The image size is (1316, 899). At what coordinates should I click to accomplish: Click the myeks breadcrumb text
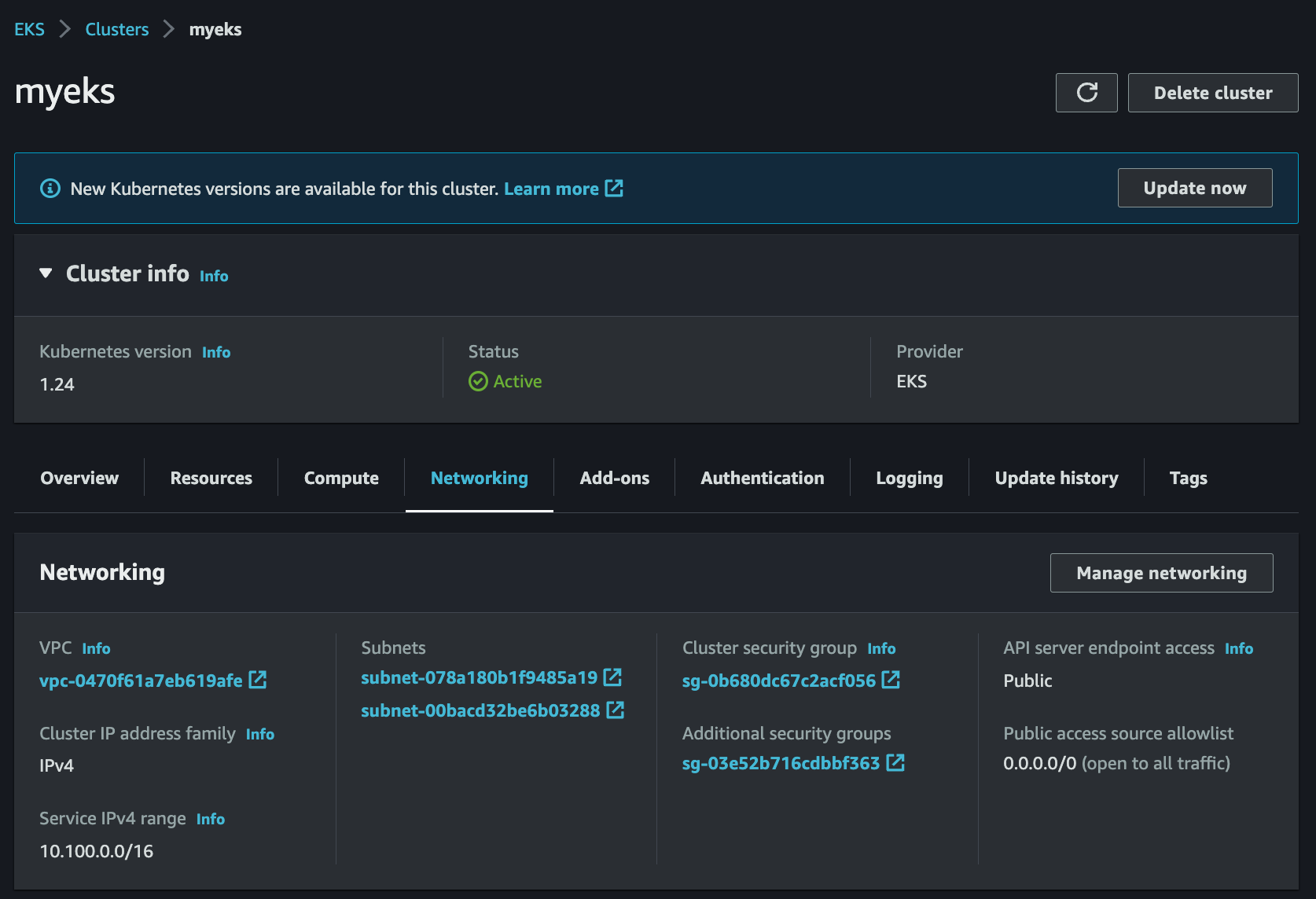(x=215, y=29)
